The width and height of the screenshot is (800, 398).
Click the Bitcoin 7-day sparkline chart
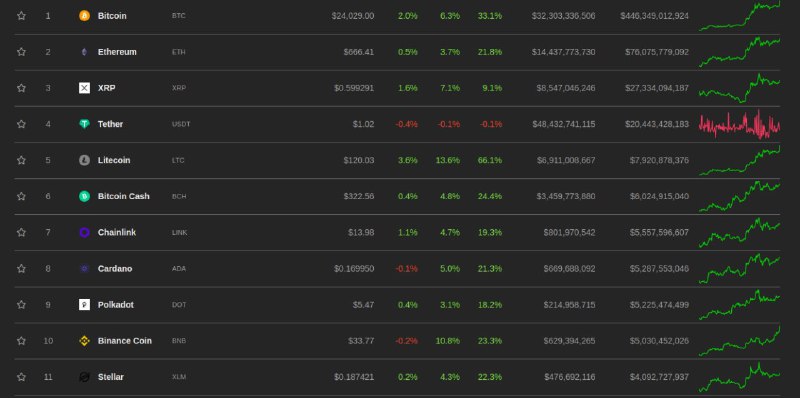pos(739,16)
